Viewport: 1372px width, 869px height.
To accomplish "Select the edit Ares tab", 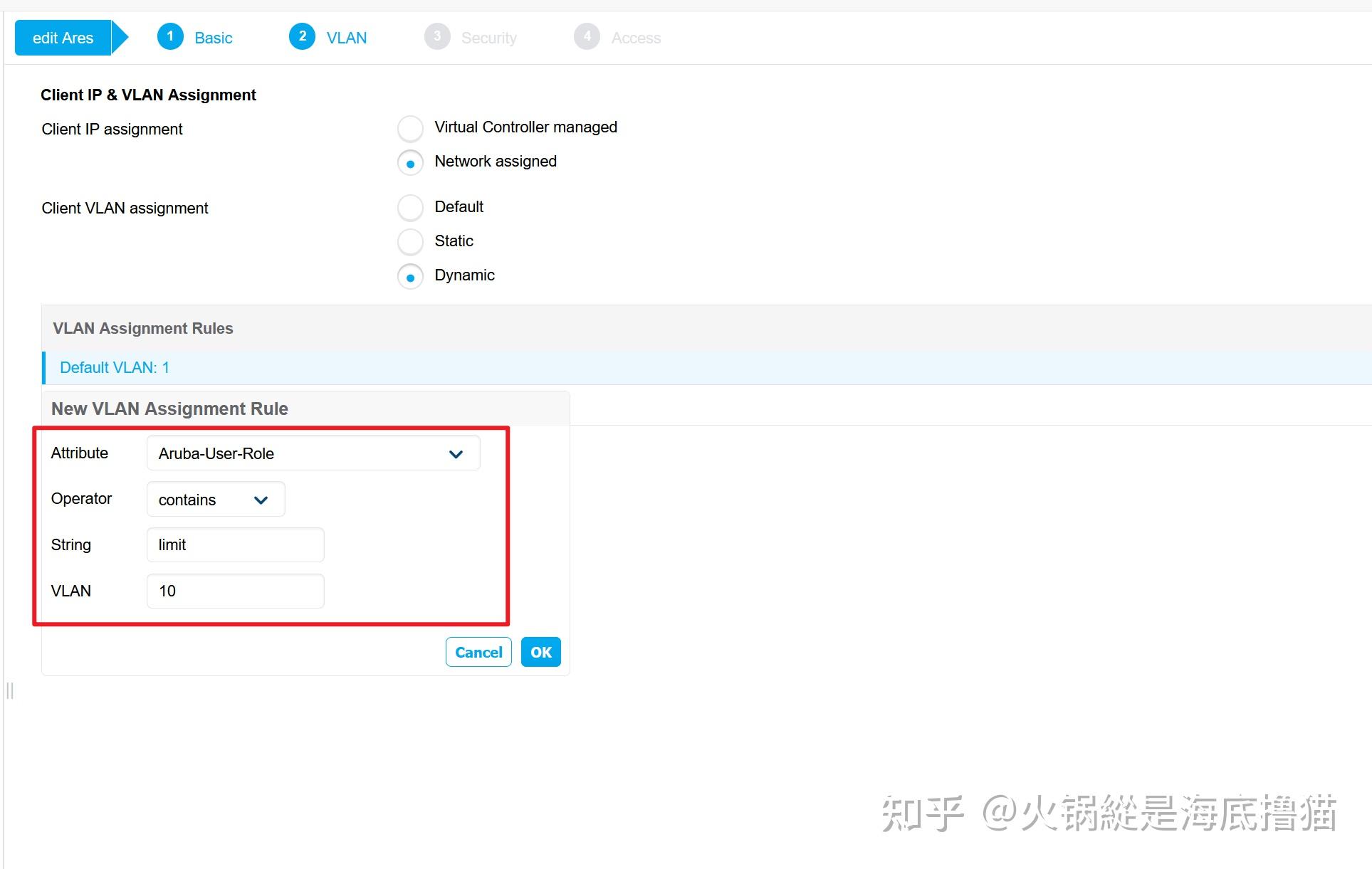I will (x=62, y=37).
